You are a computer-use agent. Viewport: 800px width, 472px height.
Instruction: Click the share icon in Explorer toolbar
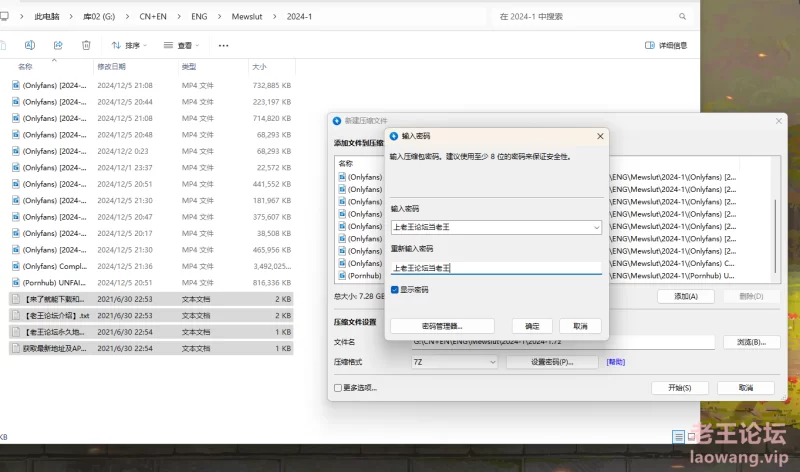[x=58, y=45]
